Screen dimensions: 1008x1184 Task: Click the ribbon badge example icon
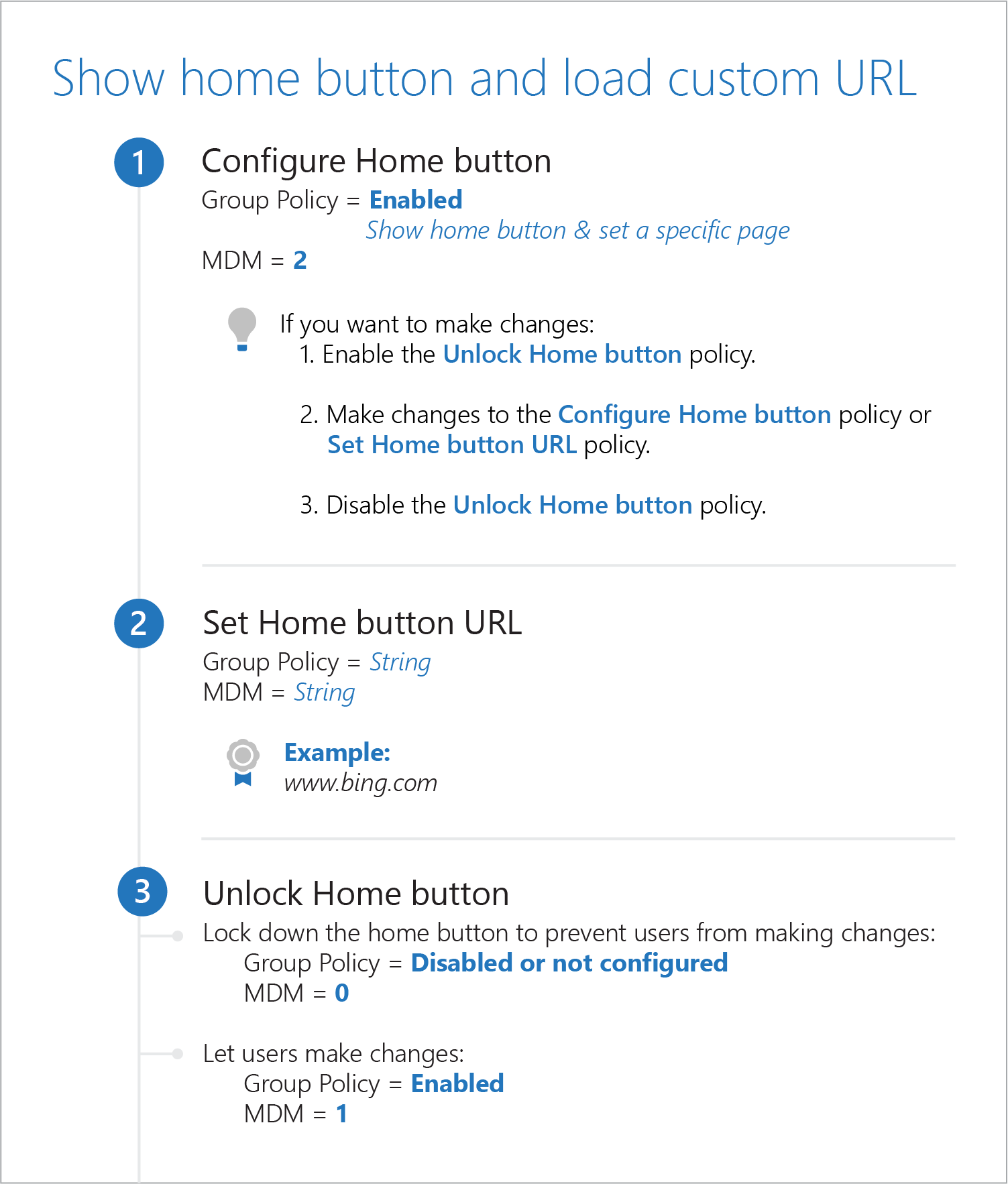[x=243, y=762]
